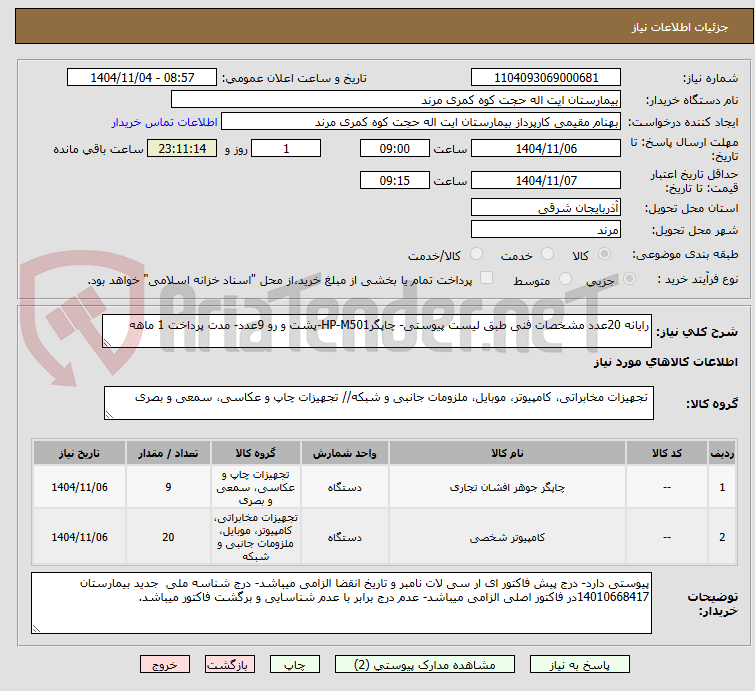This screenshot has width=755, height=691.
Task: Click quantity cell showing 9
Action: 168,487
